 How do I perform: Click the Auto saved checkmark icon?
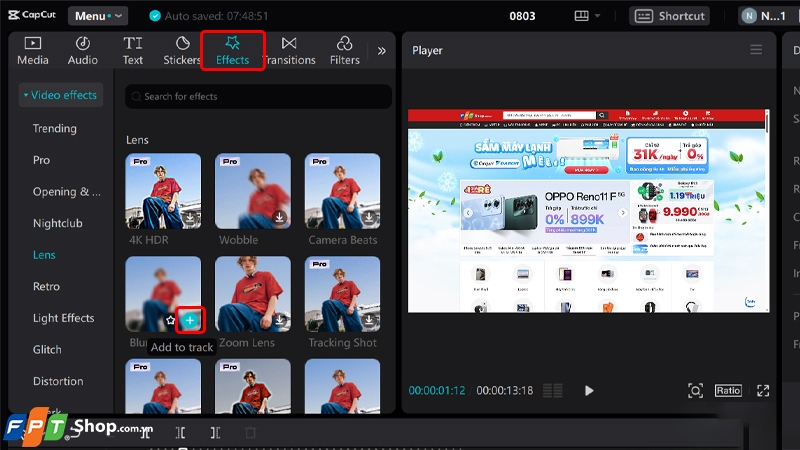tap(155, 16)
